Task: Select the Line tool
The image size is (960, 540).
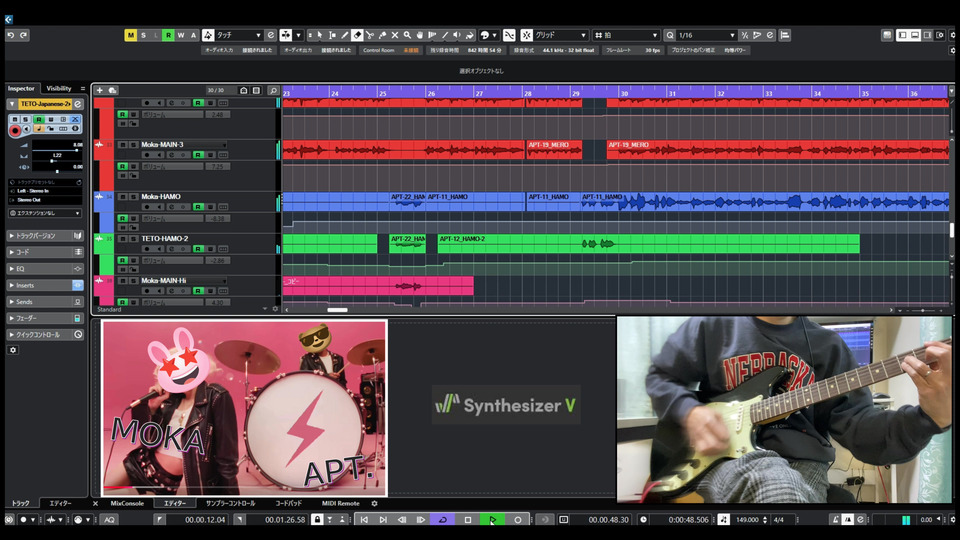Action: click(x=444, y=36)
